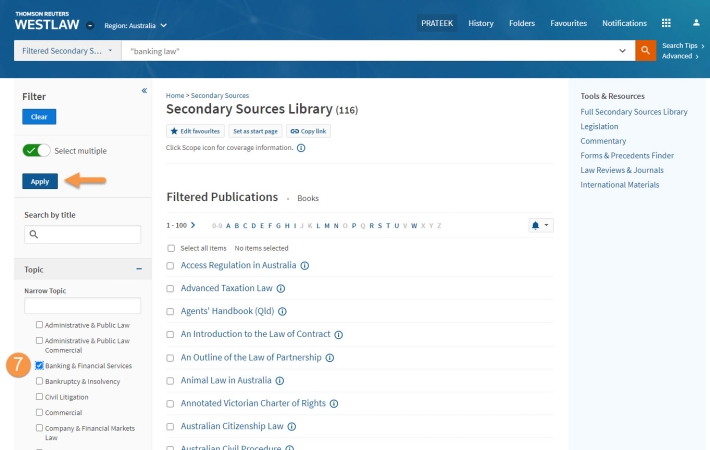Go to next results page arrow
The image size is (710, 450).
[193, 225]
